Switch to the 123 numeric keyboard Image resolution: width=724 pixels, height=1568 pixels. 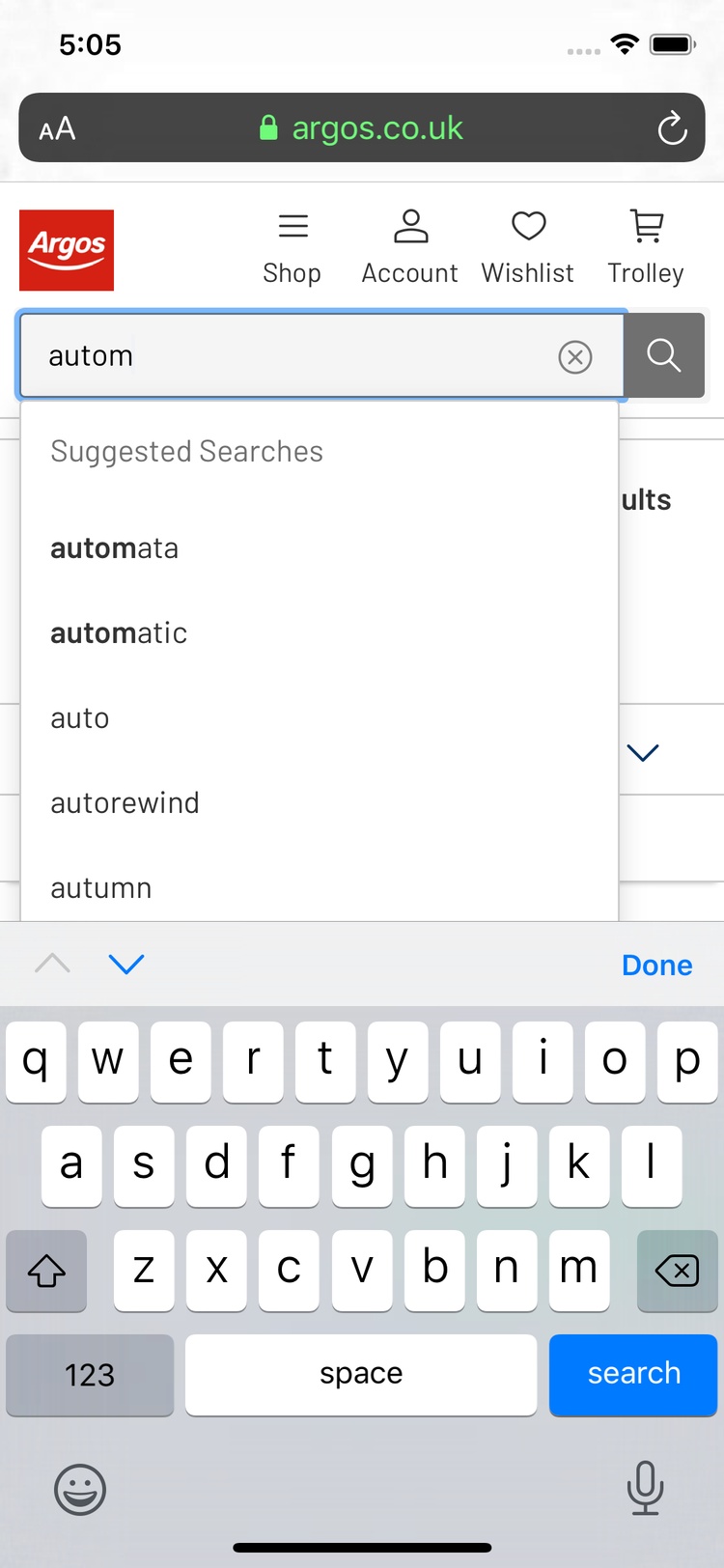pyautogui.click(x=90, y=1374)
